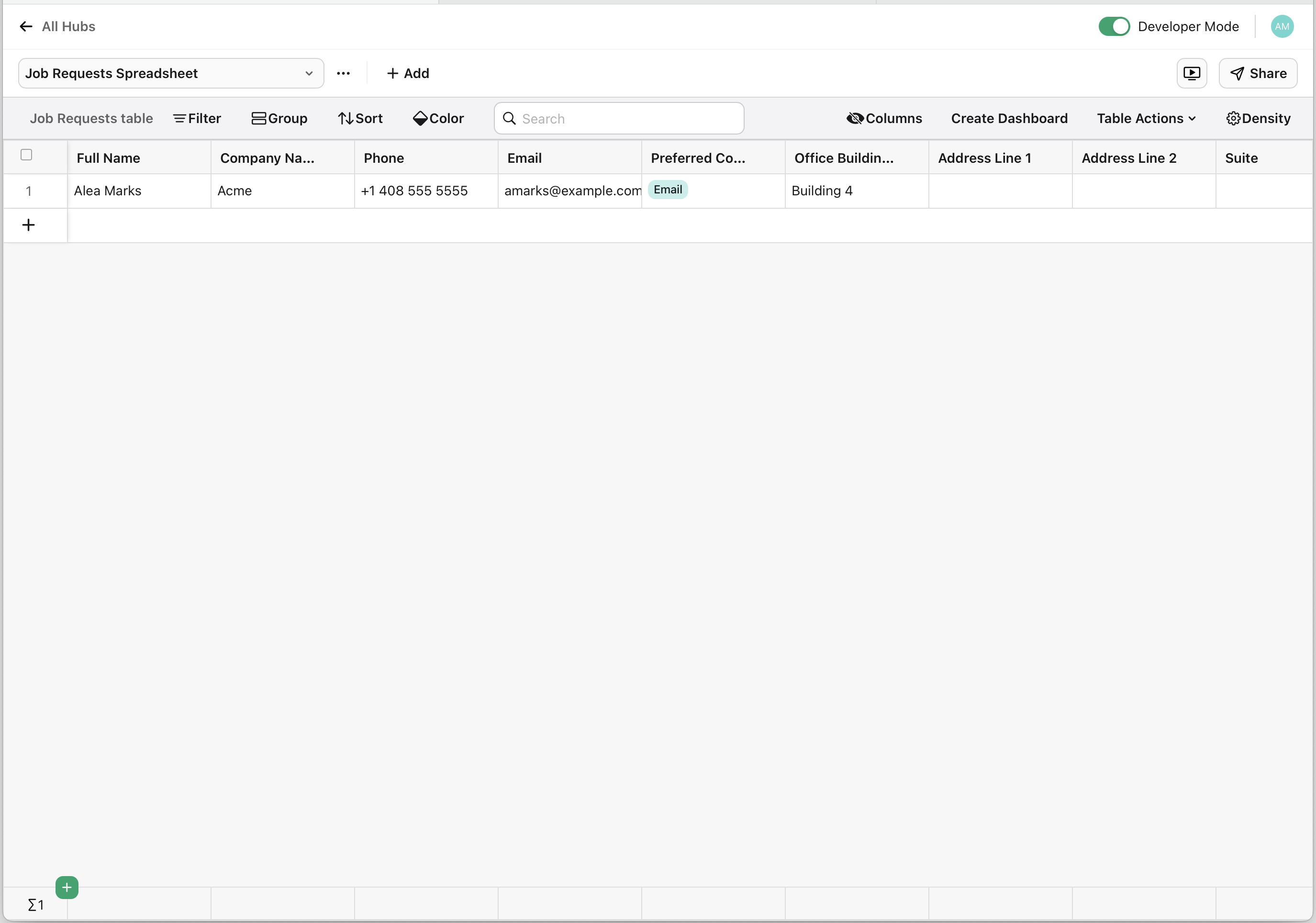Open the Job Requests Spreadsheet selector
The height and width of the screenshot is (923, 1316).
(x=170, y=73)
